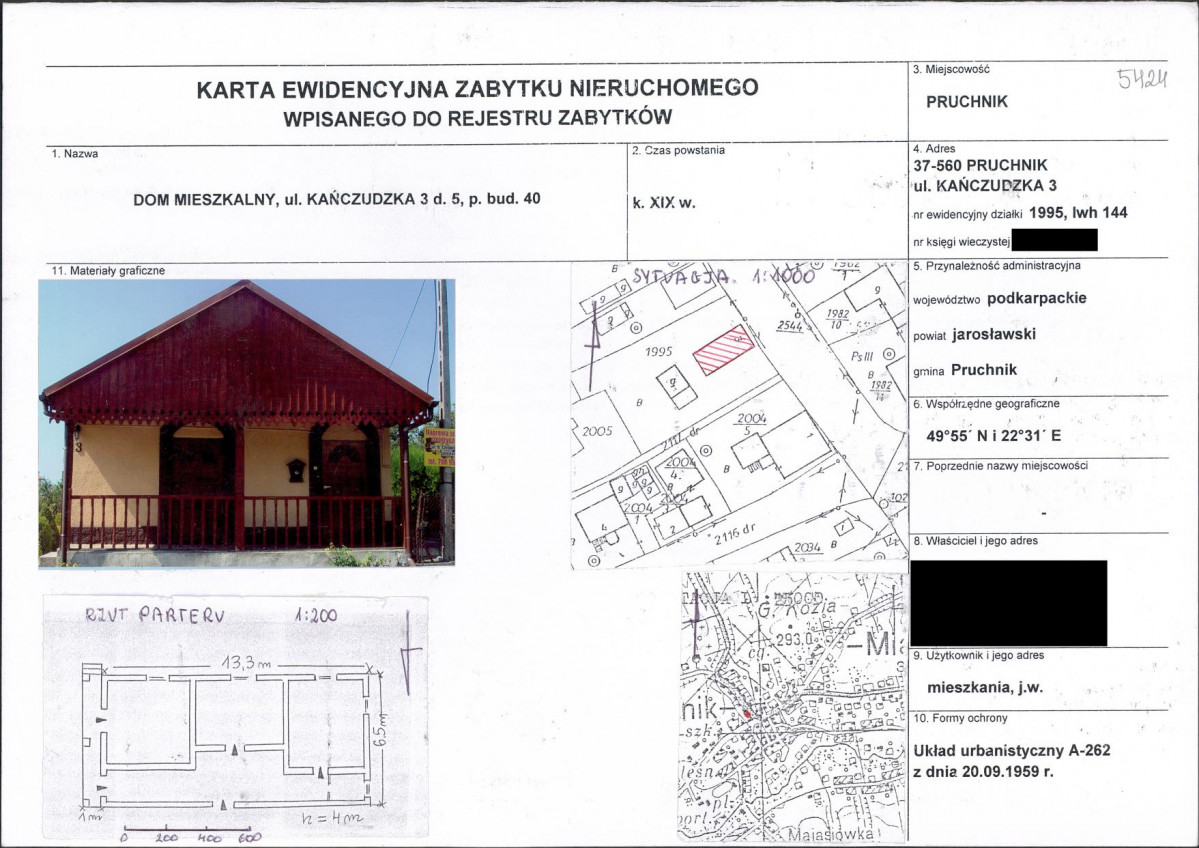Click the date field k. XIX w.
The height and width of the screenshot is (848, 1199).
[x=664, y=203]
